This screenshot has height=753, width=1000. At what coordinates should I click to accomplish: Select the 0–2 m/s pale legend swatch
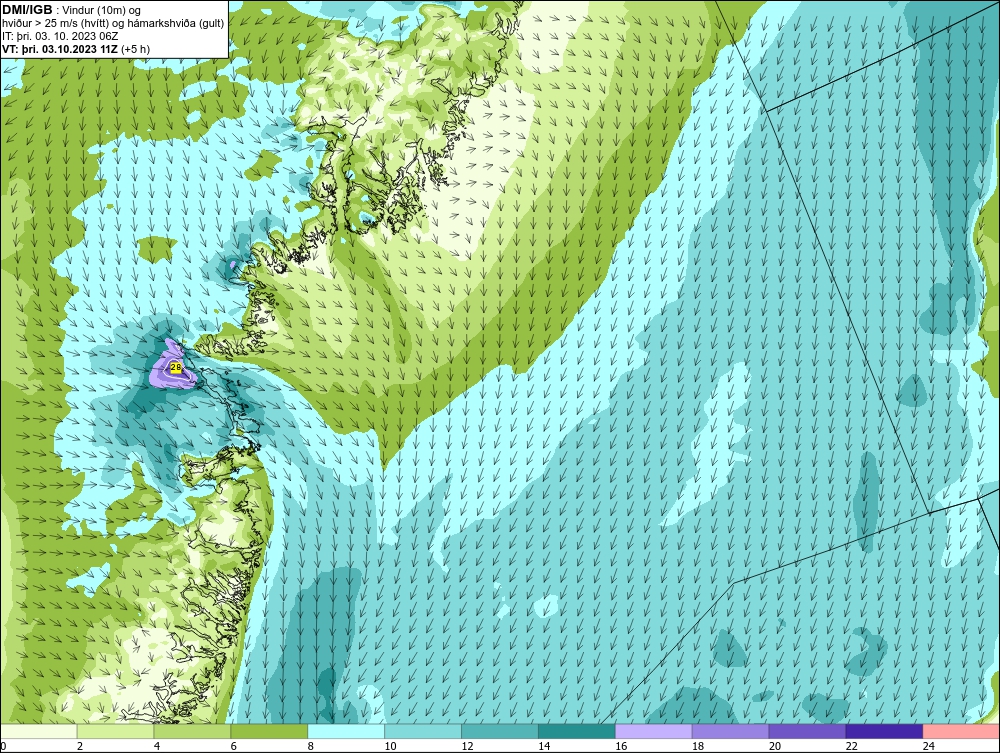pyautogui.click(x=39, y=731)
